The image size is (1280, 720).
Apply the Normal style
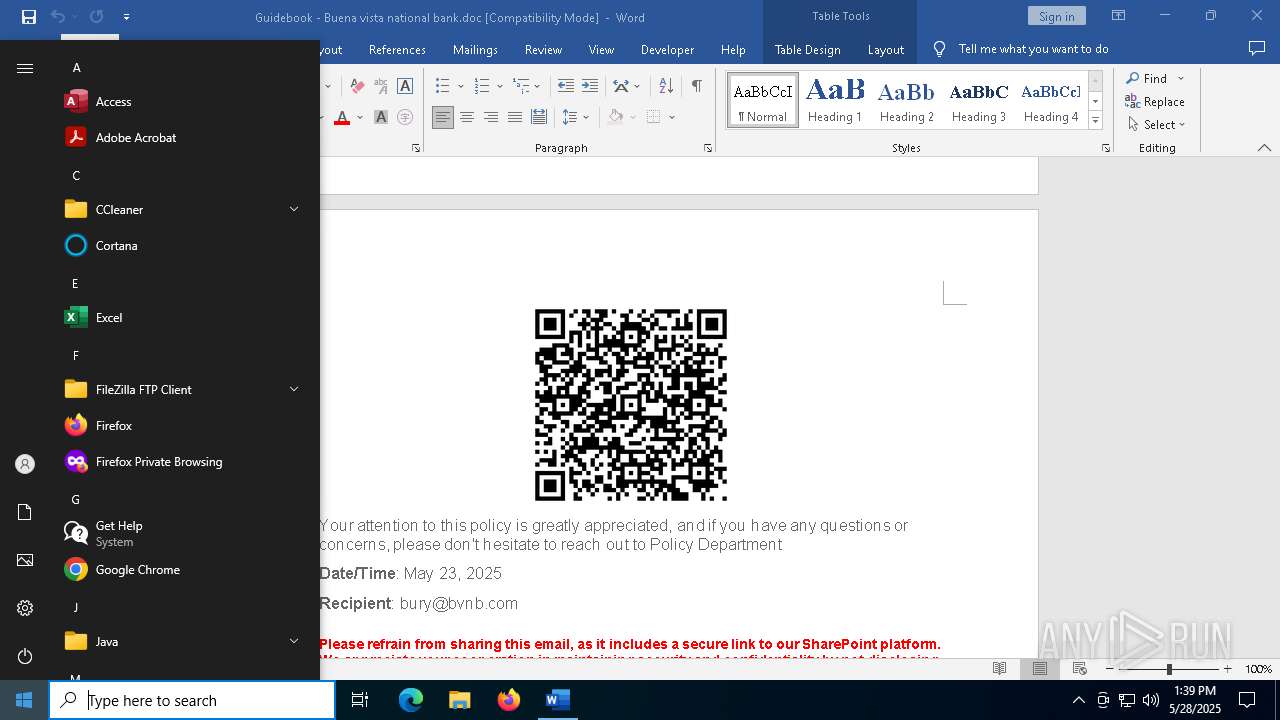pyautogui.click(x=763, y=100)
